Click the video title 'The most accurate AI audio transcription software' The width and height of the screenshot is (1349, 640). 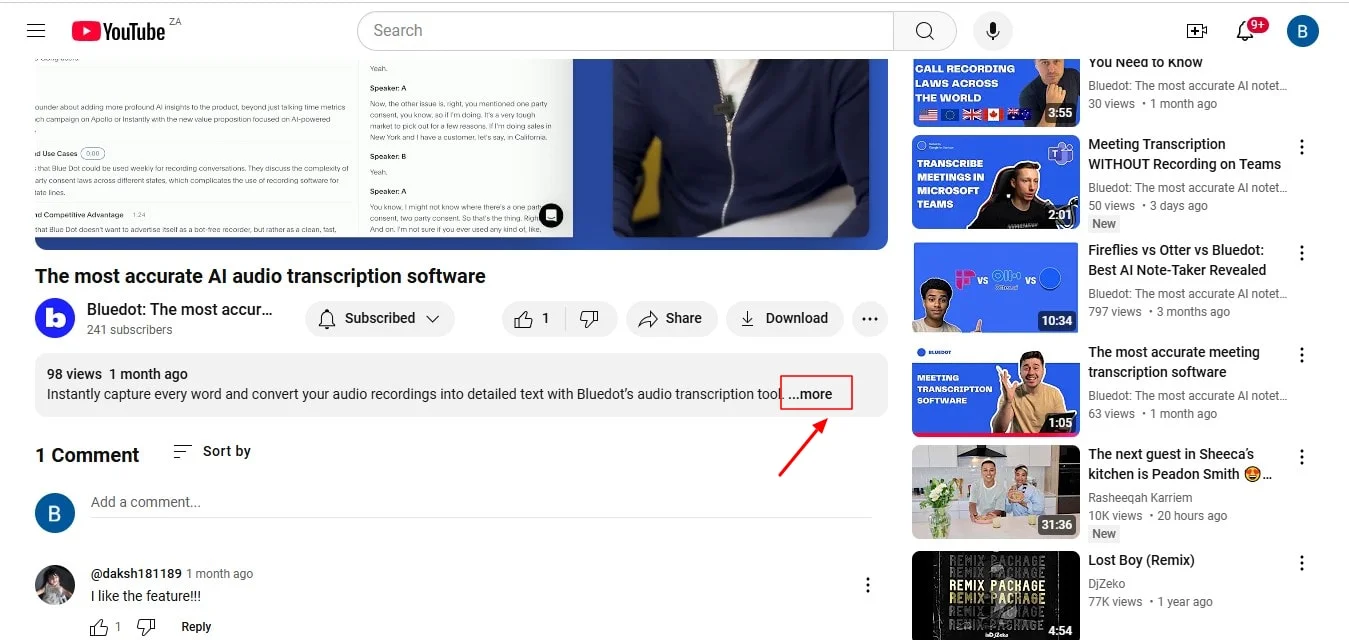260,276
